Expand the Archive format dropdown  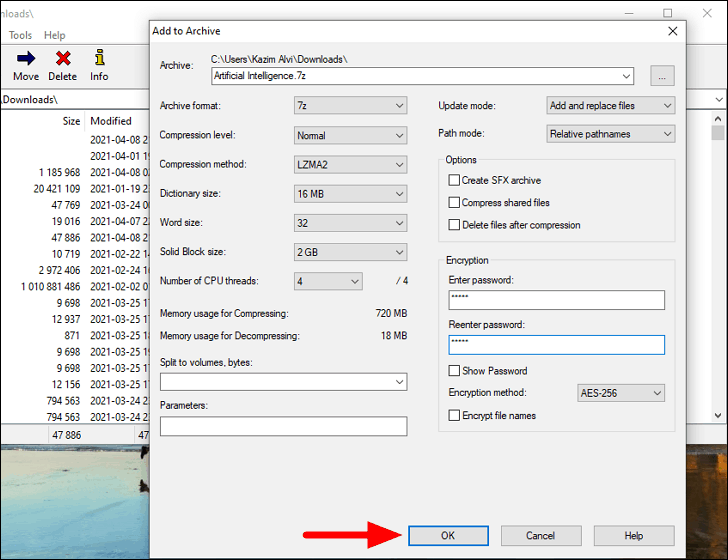[x=351, y=106]
